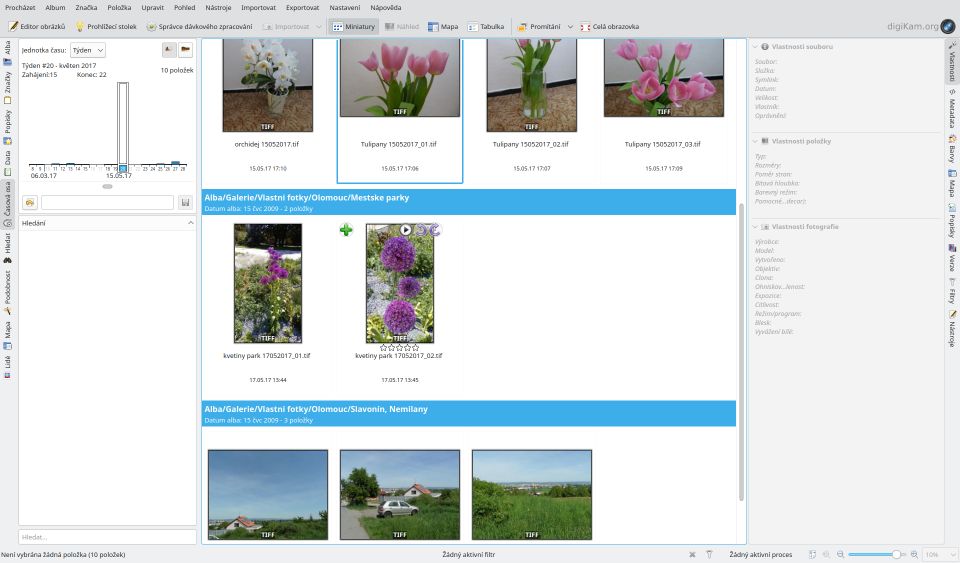Open Hledat sidebar tab

[x=7, y=248]
